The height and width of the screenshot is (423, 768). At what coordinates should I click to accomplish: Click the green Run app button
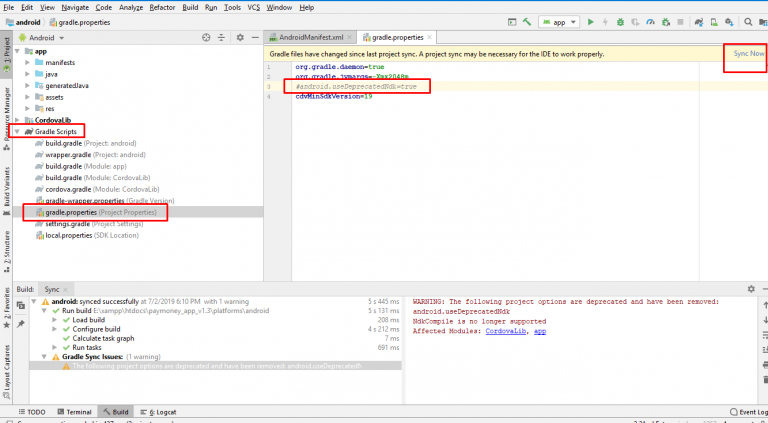[591, 21]
